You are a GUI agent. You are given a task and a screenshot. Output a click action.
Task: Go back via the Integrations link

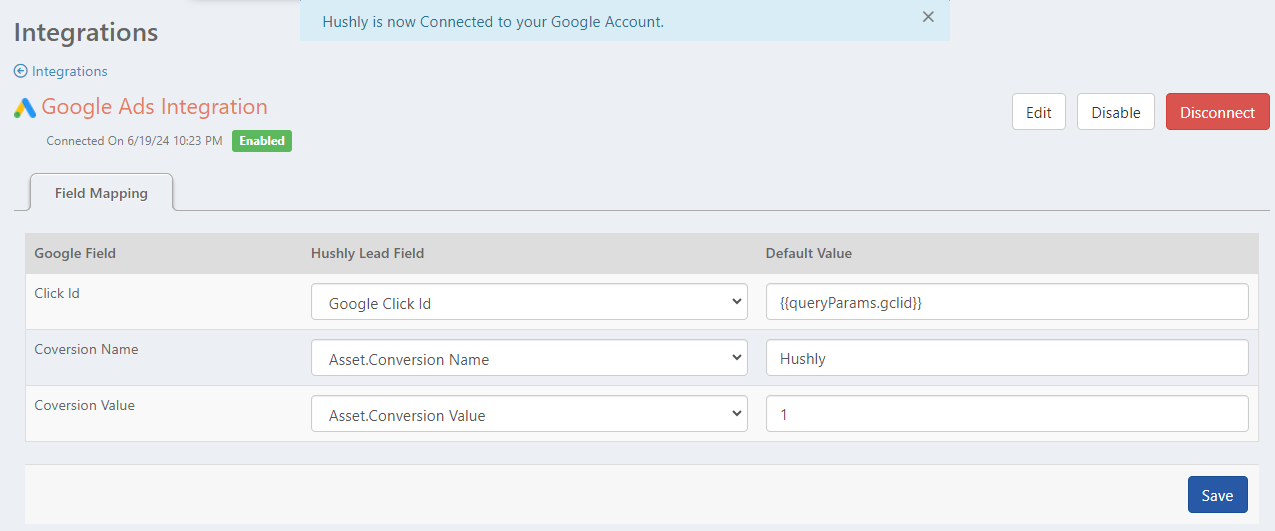[69, 71]
